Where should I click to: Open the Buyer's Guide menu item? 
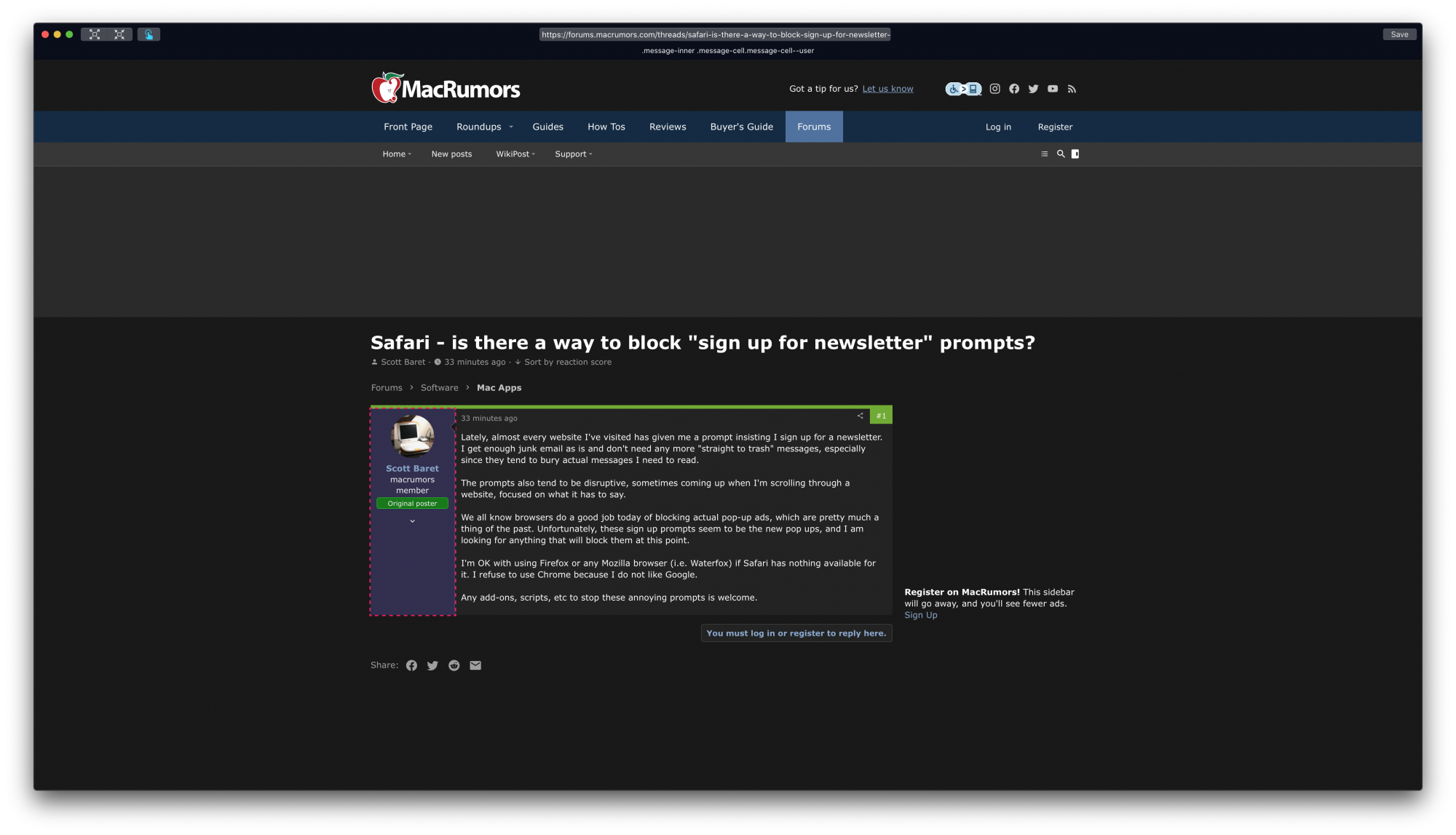pos(741,127)
